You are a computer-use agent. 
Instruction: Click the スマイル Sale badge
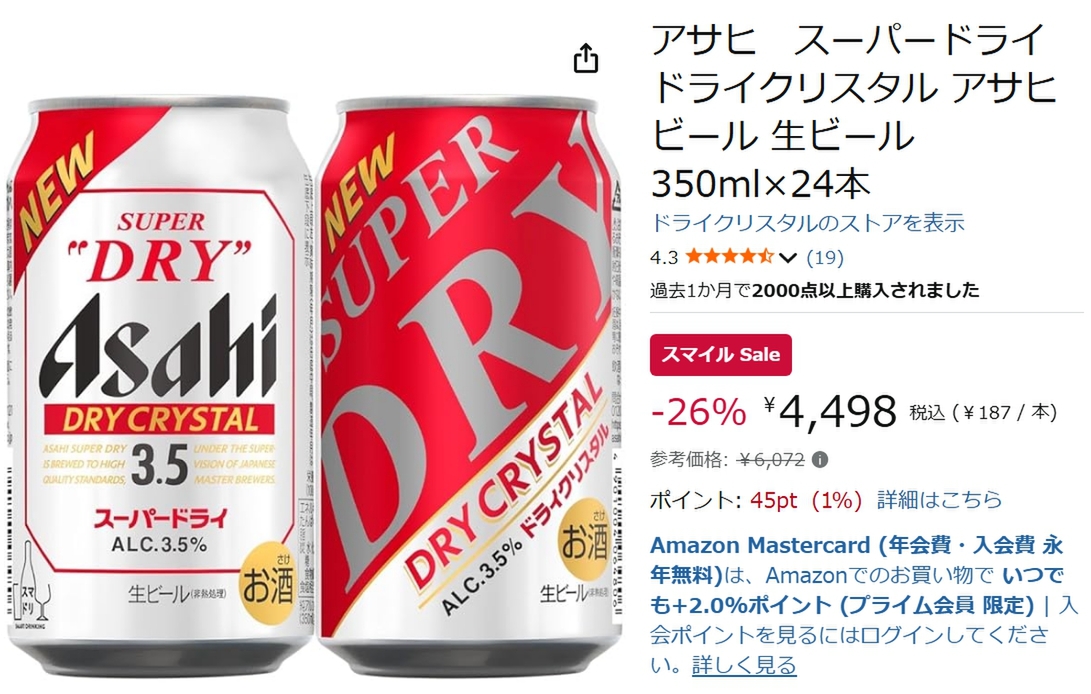pos(720,355)
